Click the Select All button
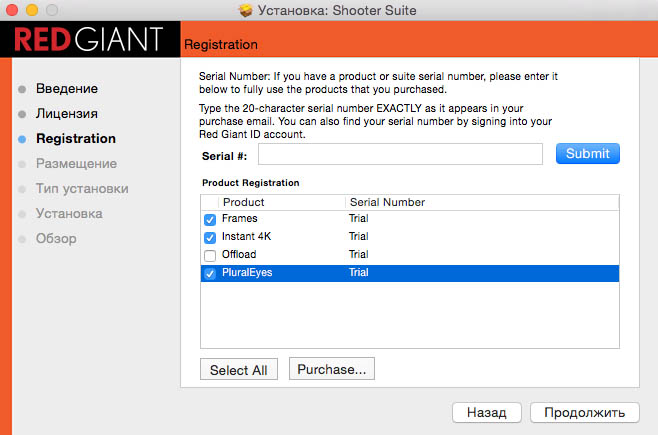This screenshot has width=658, height=435. (x=239, y=370)
